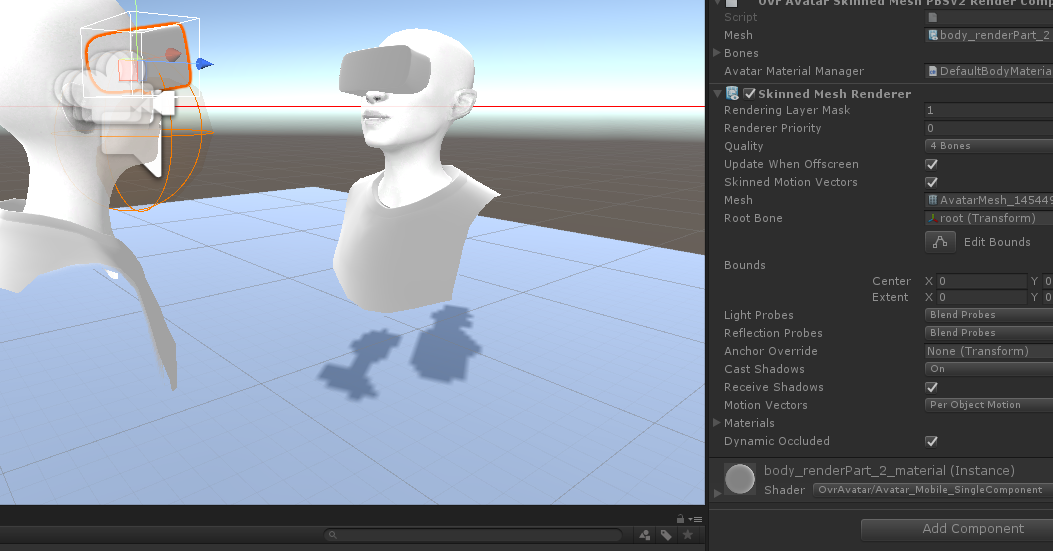The height and width of the screenshot is (551, 1053).
Task: Click the Skinned Mesh Renderer header title
Action: click(x=835, y=94)
